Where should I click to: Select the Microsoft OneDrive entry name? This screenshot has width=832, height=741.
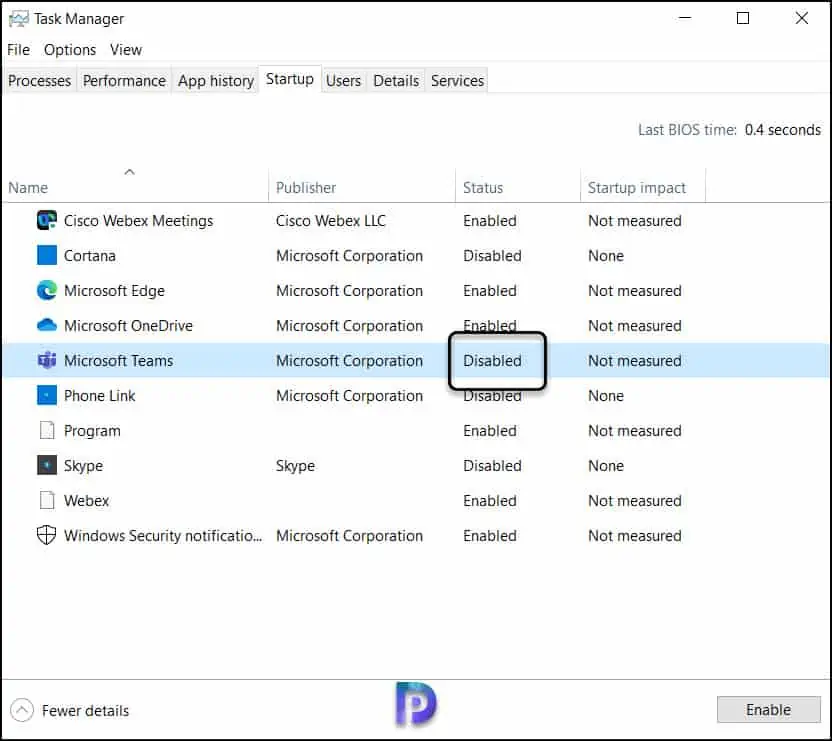pyautogui.click(x=128, y=325)
